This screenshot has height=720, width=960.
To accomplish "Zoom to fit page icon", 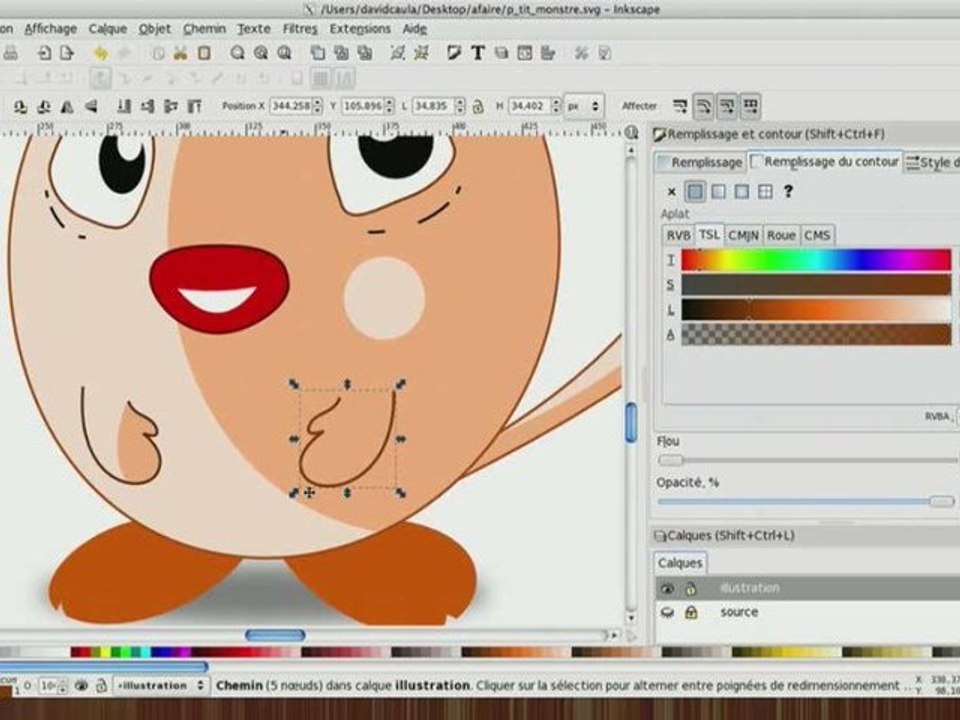I will (284, 54).
